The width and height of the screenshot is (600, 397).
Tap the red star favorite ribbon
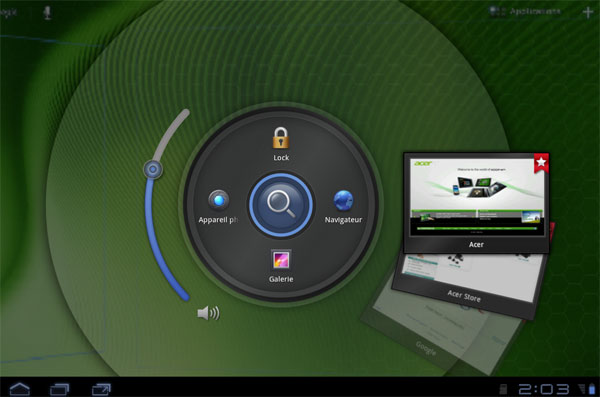click(541, 163)
